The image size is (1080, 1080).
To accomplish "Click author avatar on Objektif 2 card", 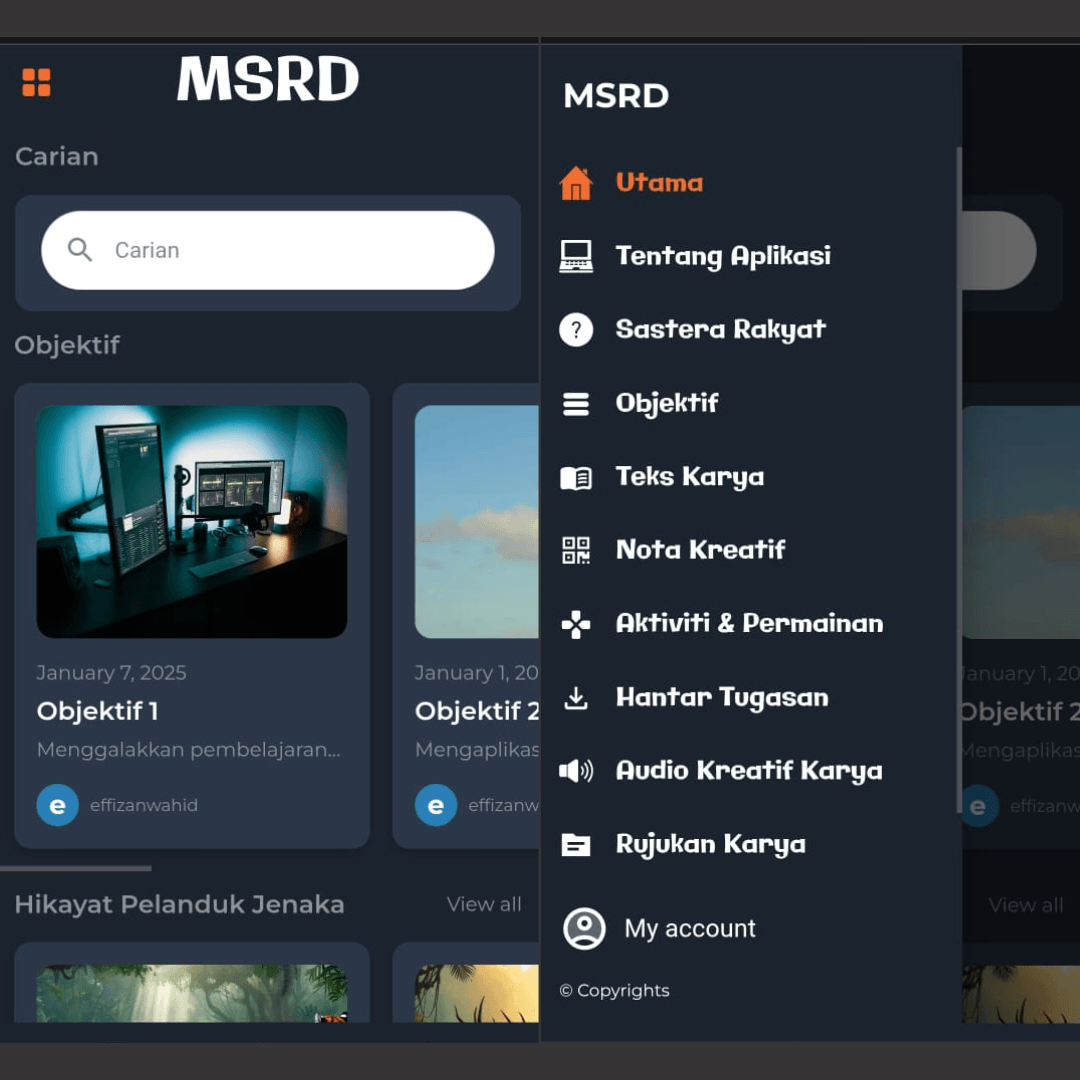I will pyautogui.click(x=436, y=805).
